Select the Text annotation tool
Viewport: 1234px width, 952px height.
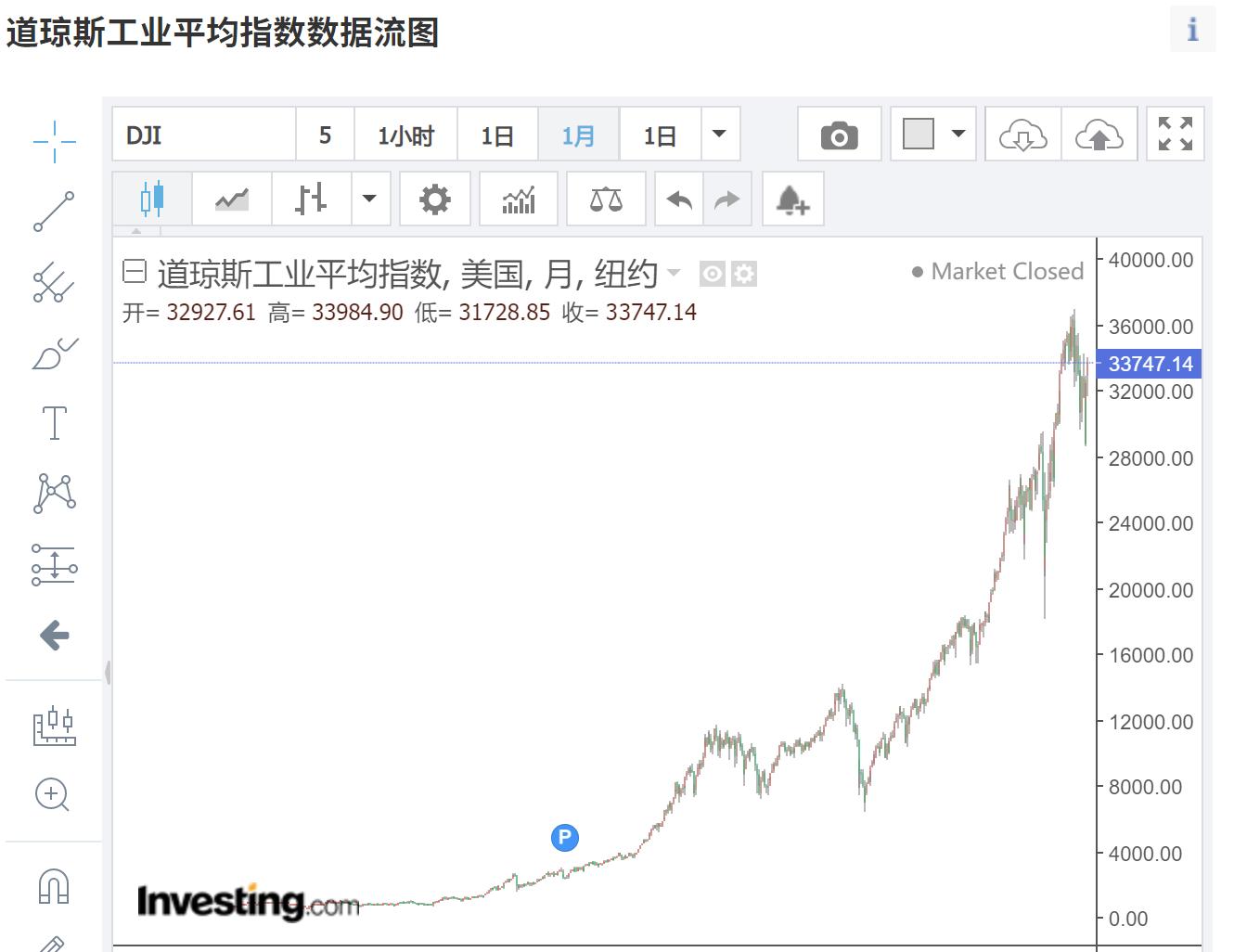click(54, 422)
